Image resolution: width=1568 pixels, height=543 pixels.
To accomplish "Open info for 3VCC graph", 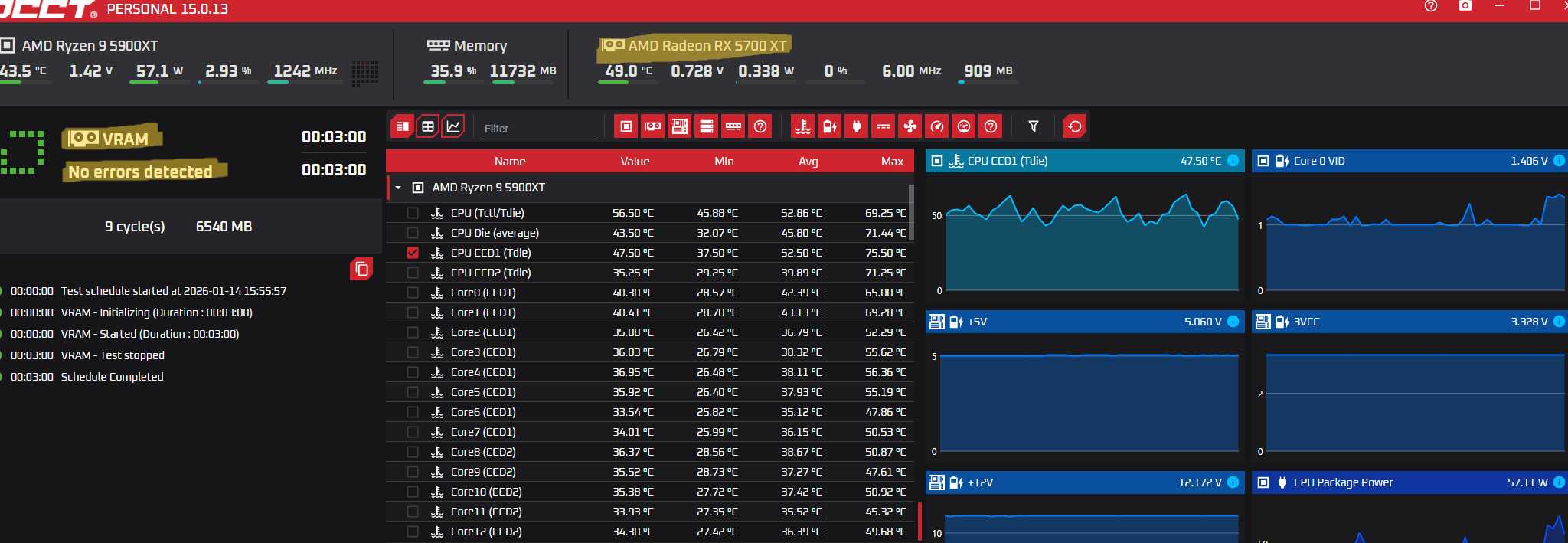I will coord(1559,322).
